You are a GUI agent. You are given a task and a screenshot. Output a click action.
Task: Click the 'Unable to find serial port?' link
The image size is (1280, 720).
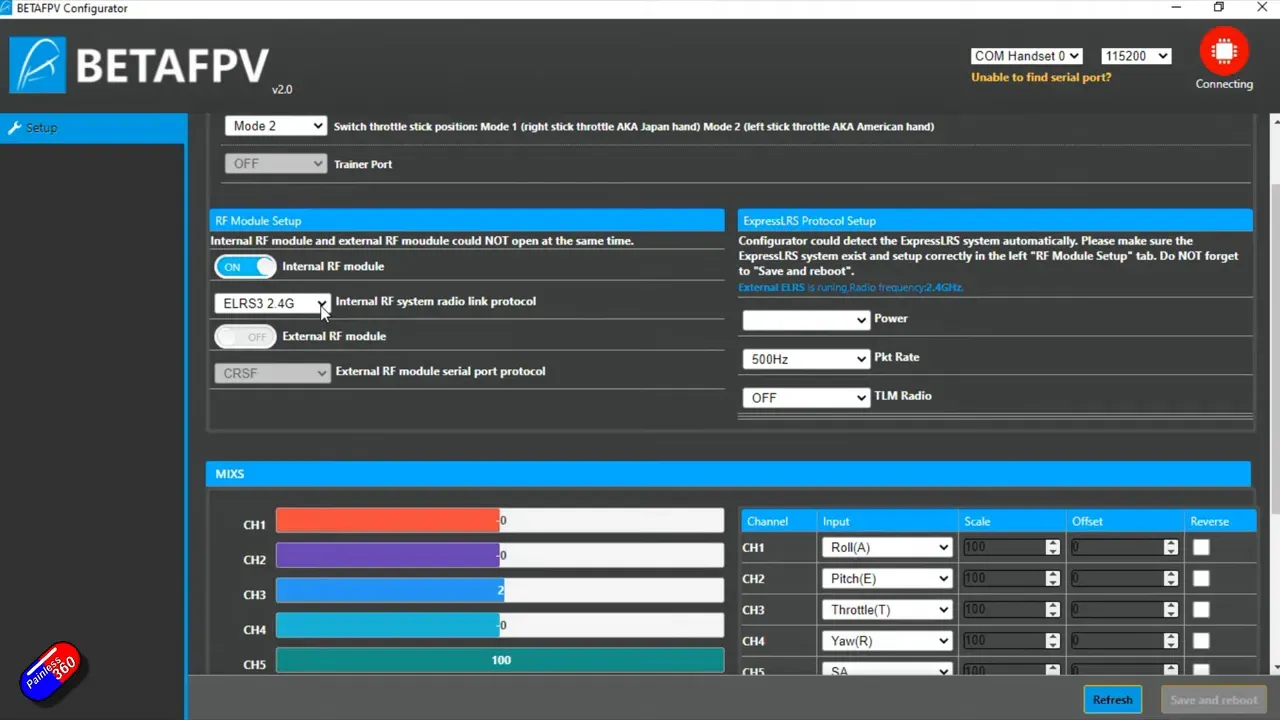click(1041, 77)
